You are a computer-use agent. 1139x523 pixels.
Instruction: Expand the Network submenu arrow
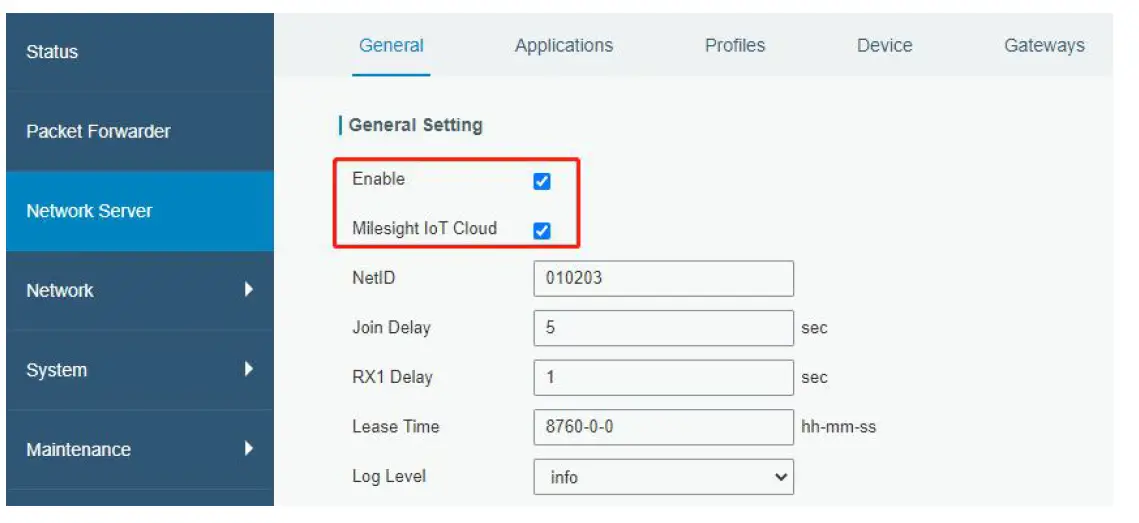tap(248, 290)
